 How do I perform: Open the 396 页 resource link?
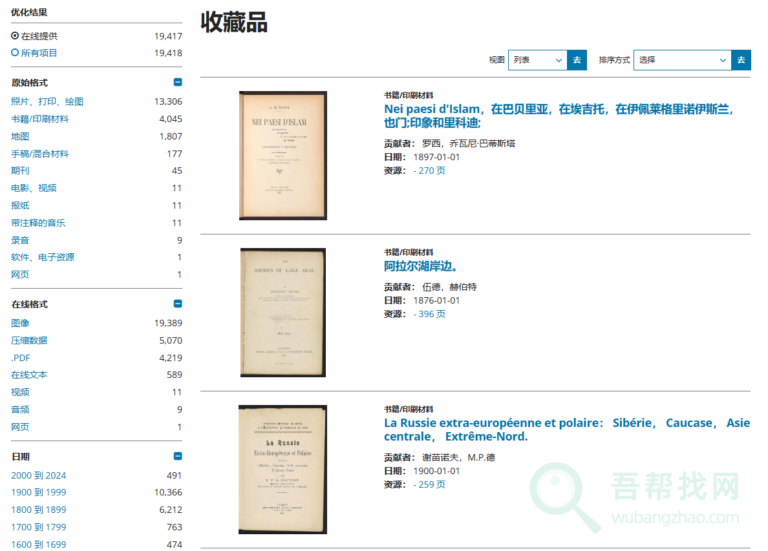[430, 314]
